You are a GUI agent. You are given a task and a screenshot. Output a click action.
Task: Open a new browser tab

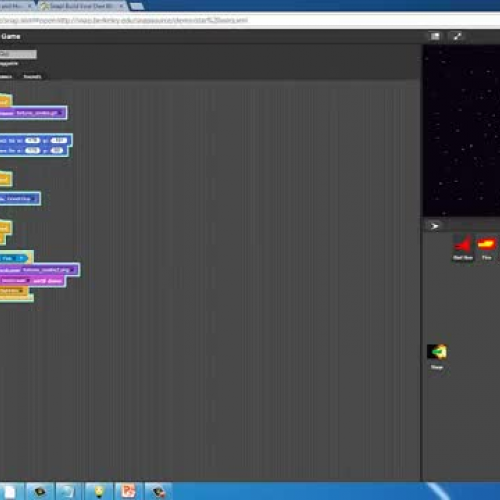tap(137, 6)
